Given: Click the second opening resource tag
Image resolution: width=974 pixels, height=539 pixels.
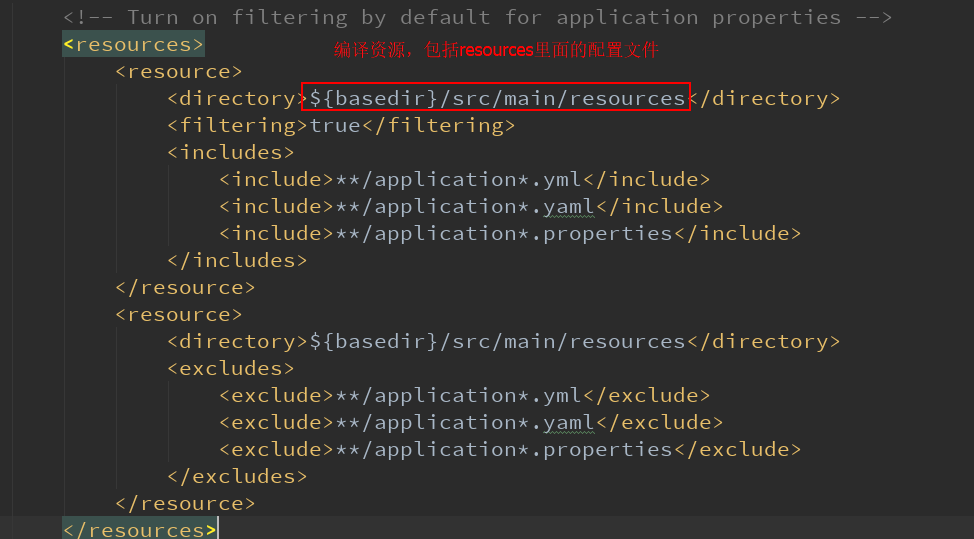Looking at the screenshot, I should click(x=178, y=314).
